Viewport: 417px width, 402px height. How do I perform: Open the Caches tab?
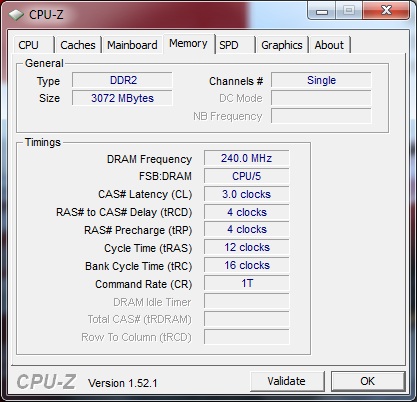click(x=78, y=45)
